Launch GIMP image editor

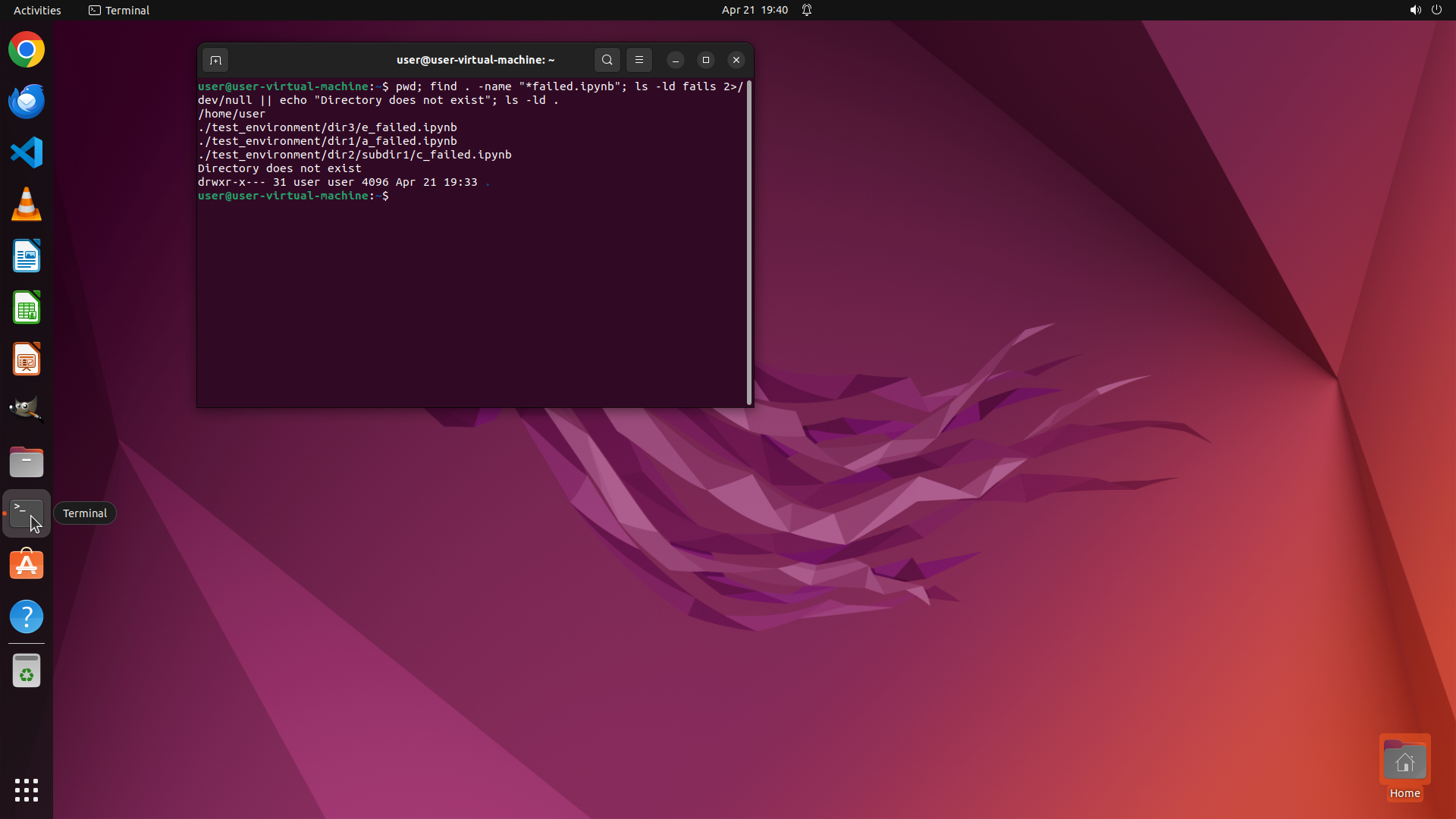[27, 409]
